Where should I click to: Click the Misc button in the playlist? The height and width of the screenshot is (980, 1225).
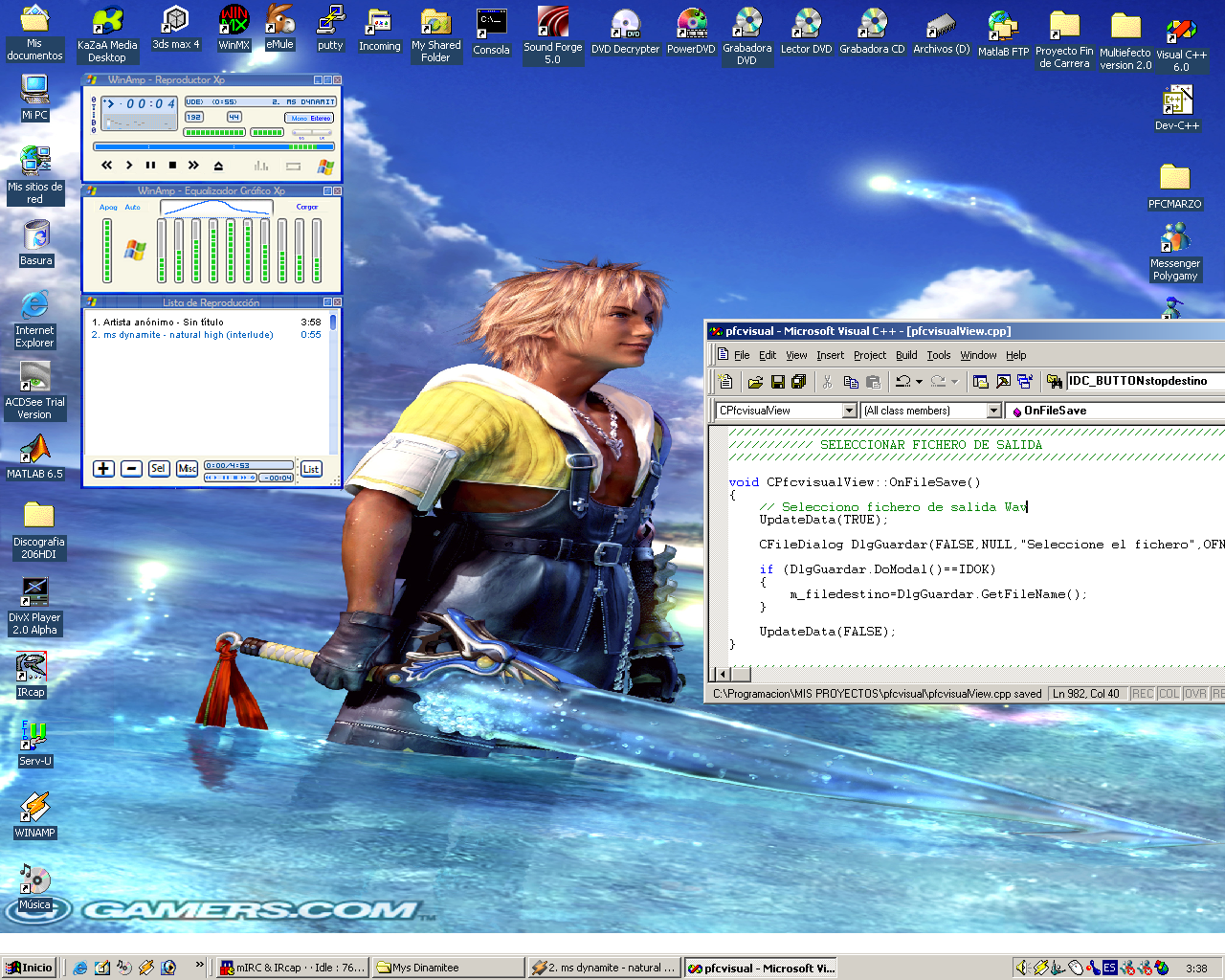pyautogui.click(x=187, y=468)
